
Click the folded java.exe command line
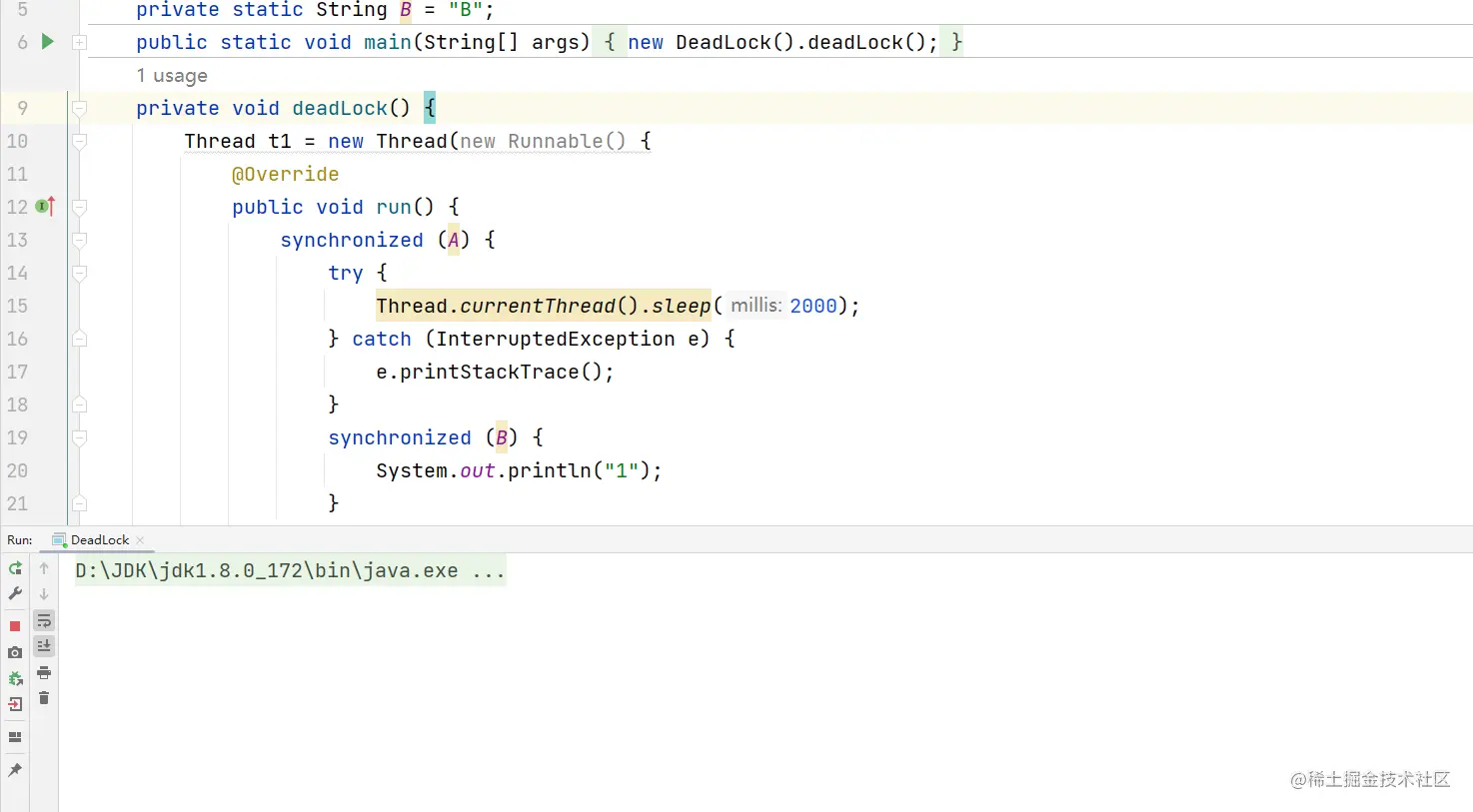point(290,571)
